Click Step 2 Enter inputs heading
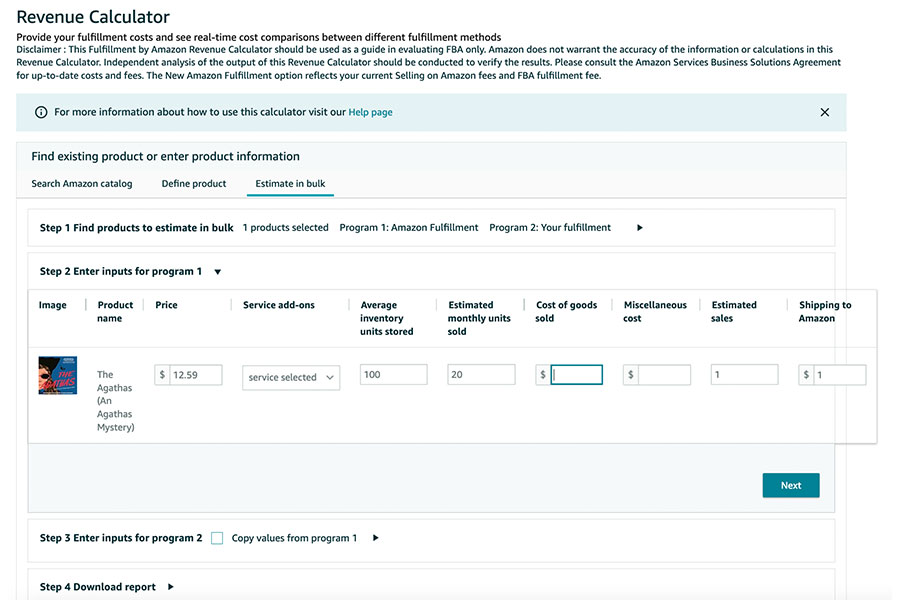 [121, 272]
